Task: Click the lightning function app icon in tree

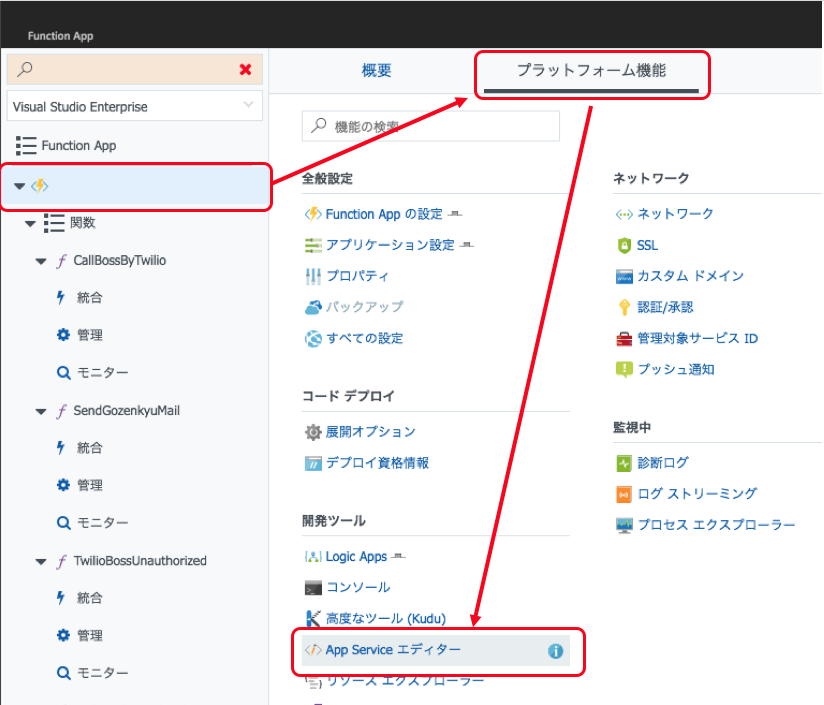Action: [x=40, y=186]
